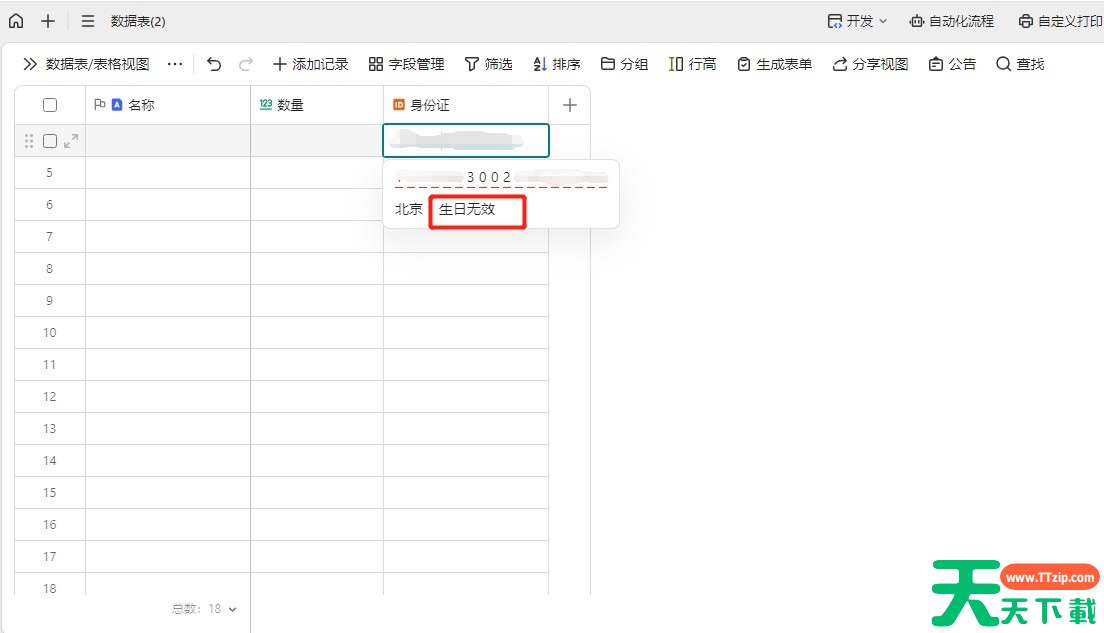This screenshot has width=1104, height=633.
Task: Click the 身份证 cell input field
Action: (x=466, y=140)
